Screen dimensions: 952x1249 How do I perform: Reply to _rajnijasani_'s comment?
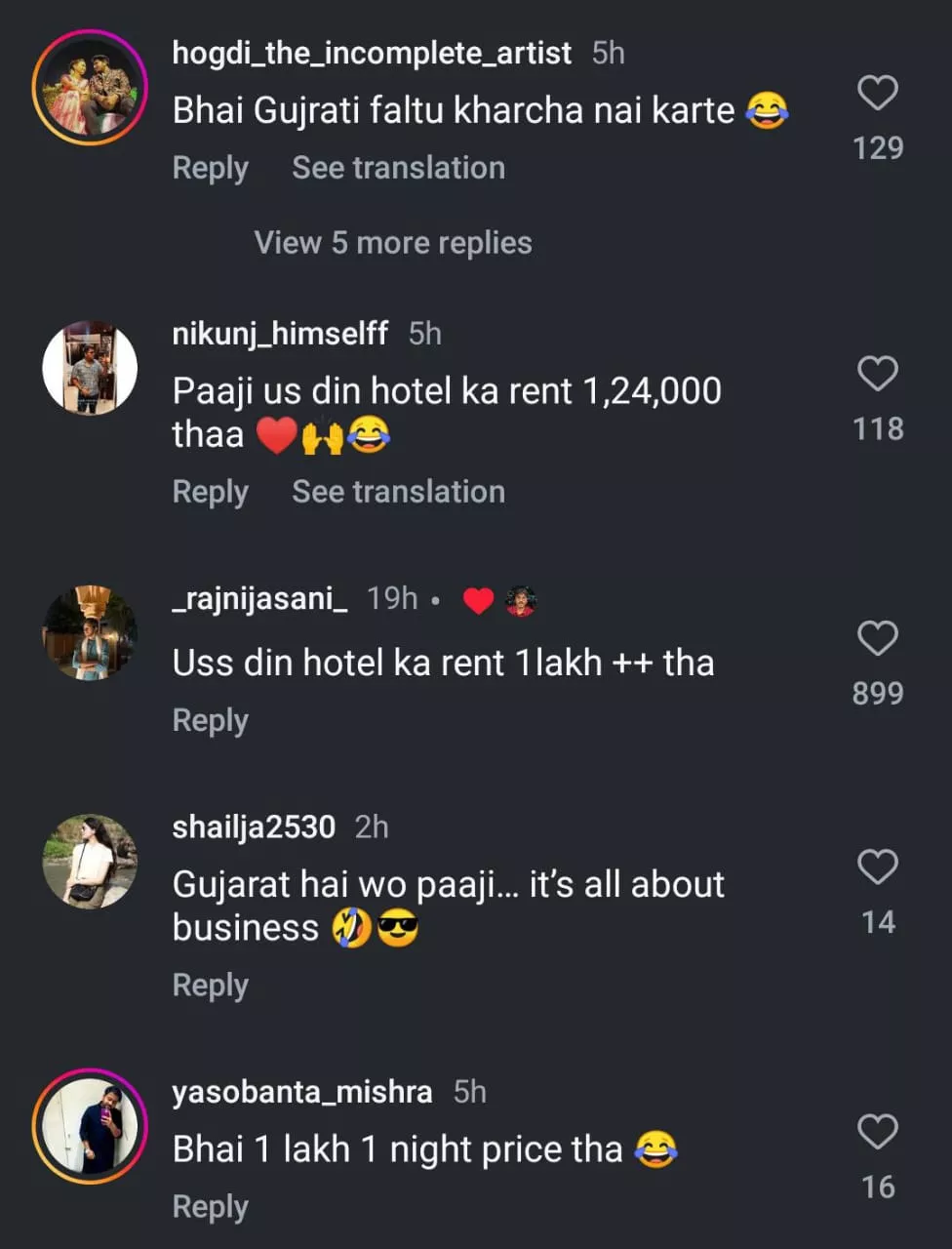pos(210,720)
